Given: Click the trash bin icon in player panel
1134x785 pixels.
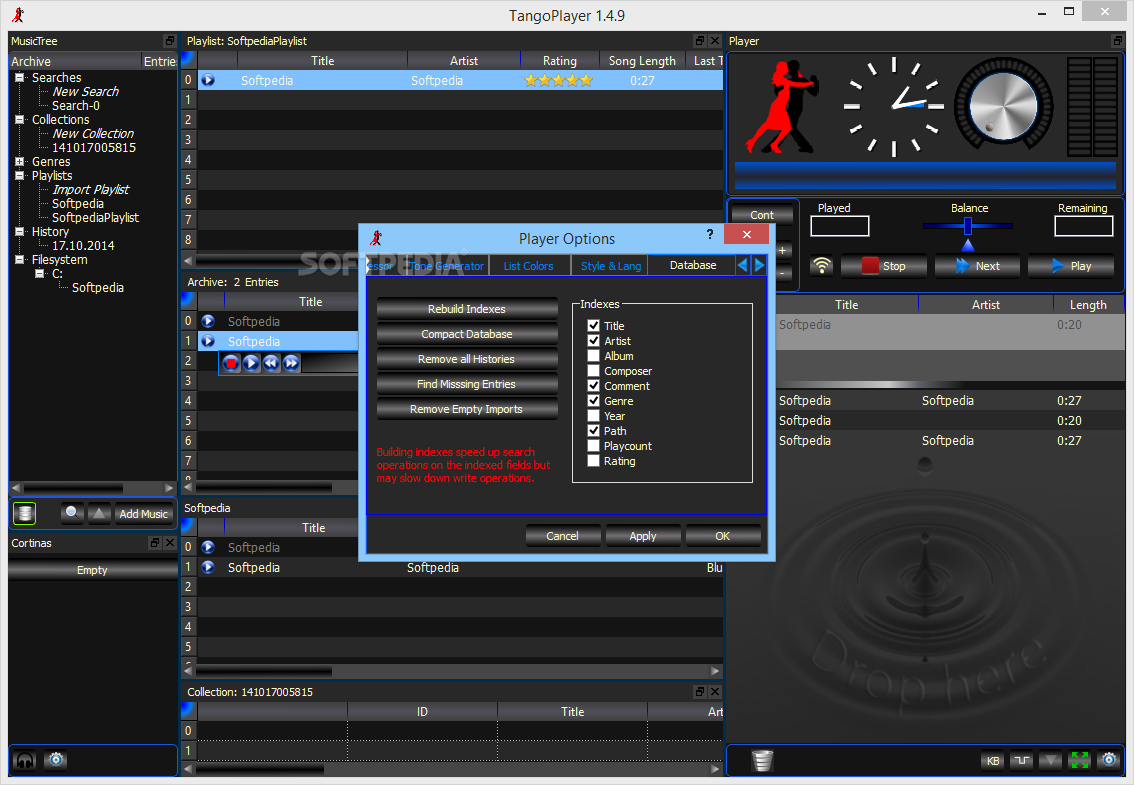Looking at the screenshot, I should [x=762, y=760].
